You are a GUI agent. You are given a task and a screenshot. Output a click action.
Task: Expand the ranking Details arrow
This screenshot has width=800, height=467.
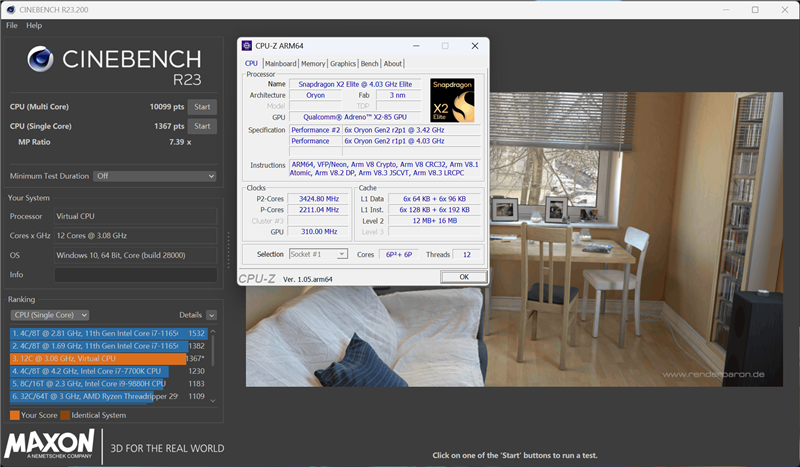point(212,315)
